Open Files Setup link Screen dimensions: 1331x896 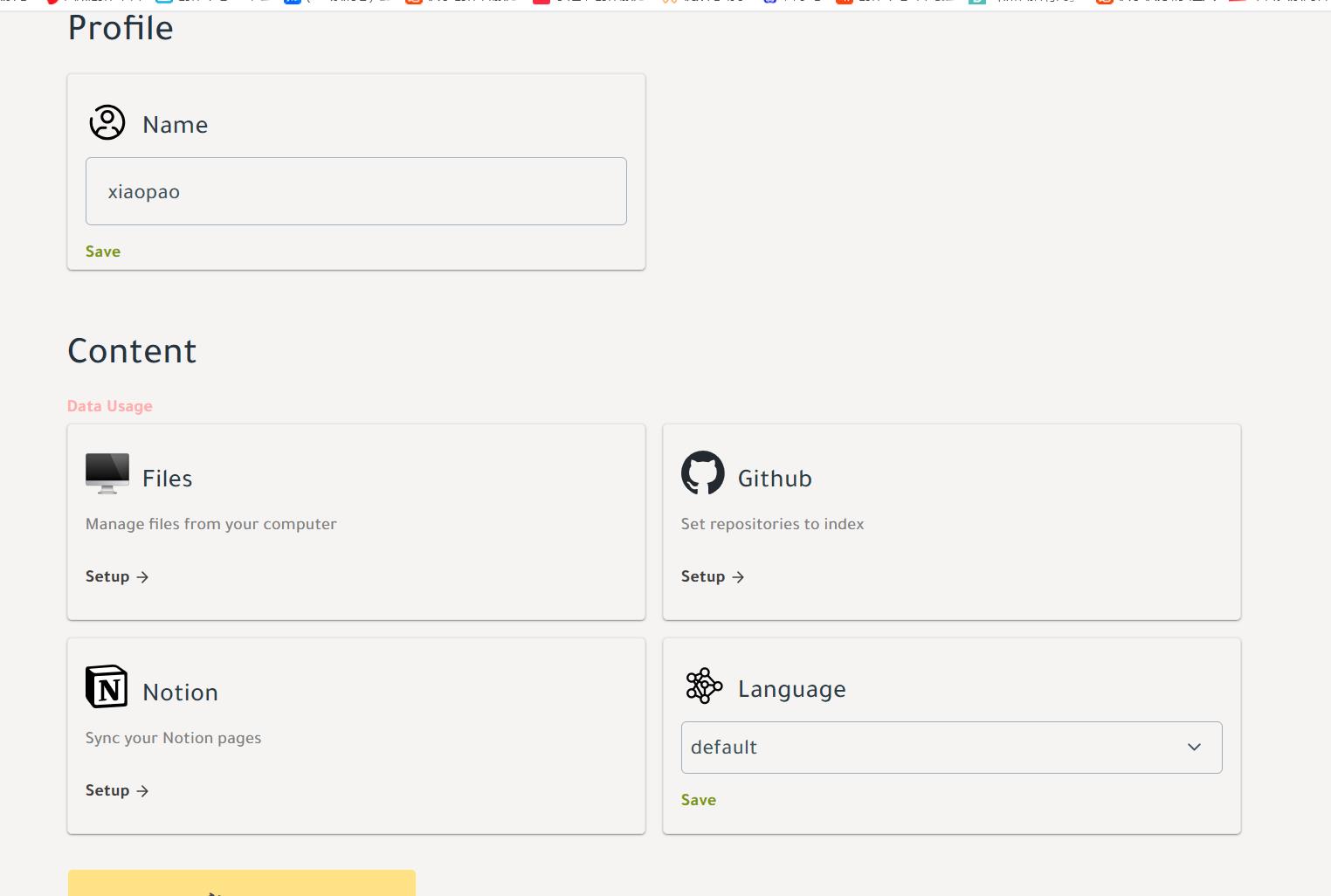click(117, 576)
